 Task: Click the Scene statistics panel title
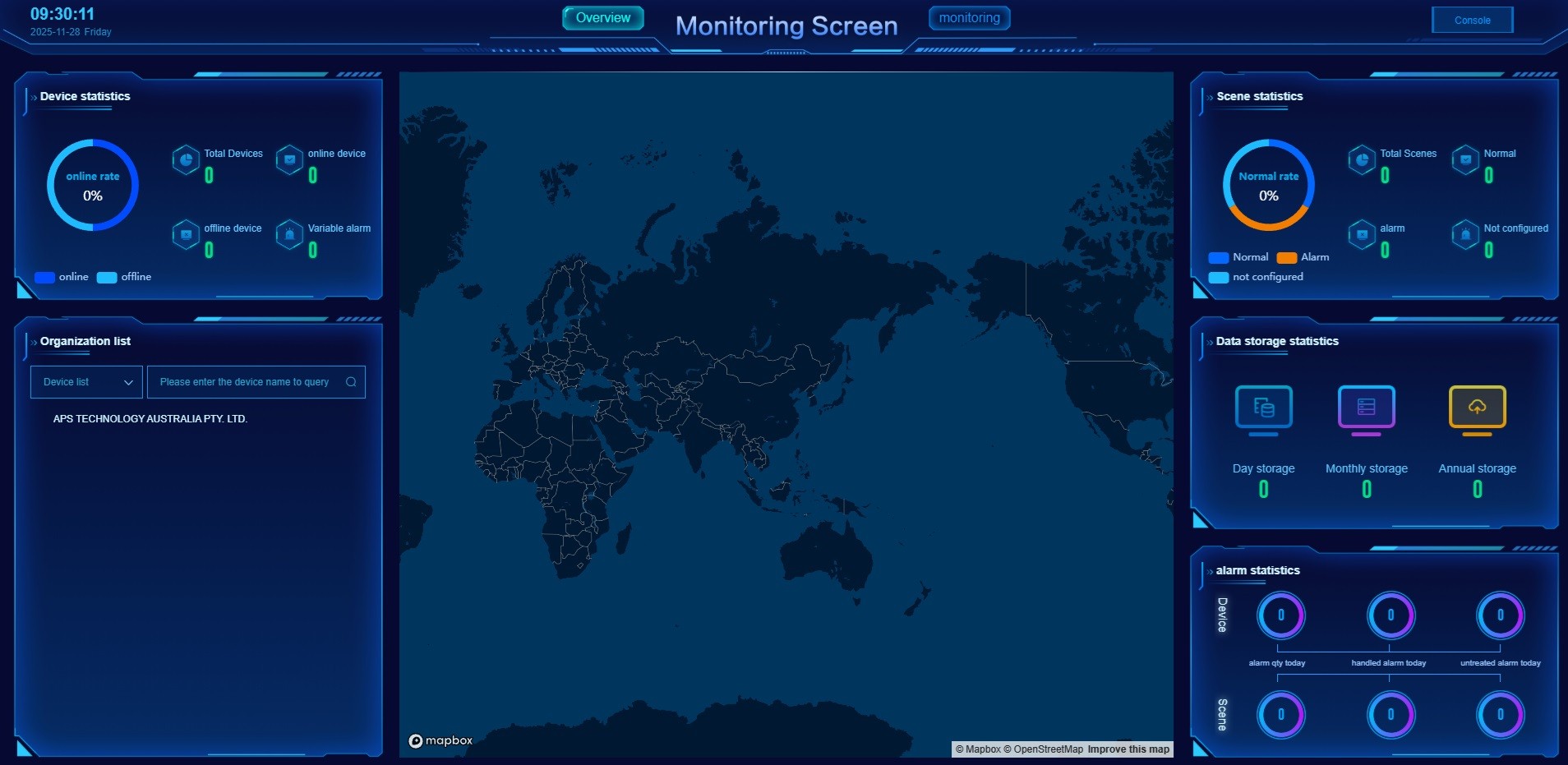tap(1260, 96)
